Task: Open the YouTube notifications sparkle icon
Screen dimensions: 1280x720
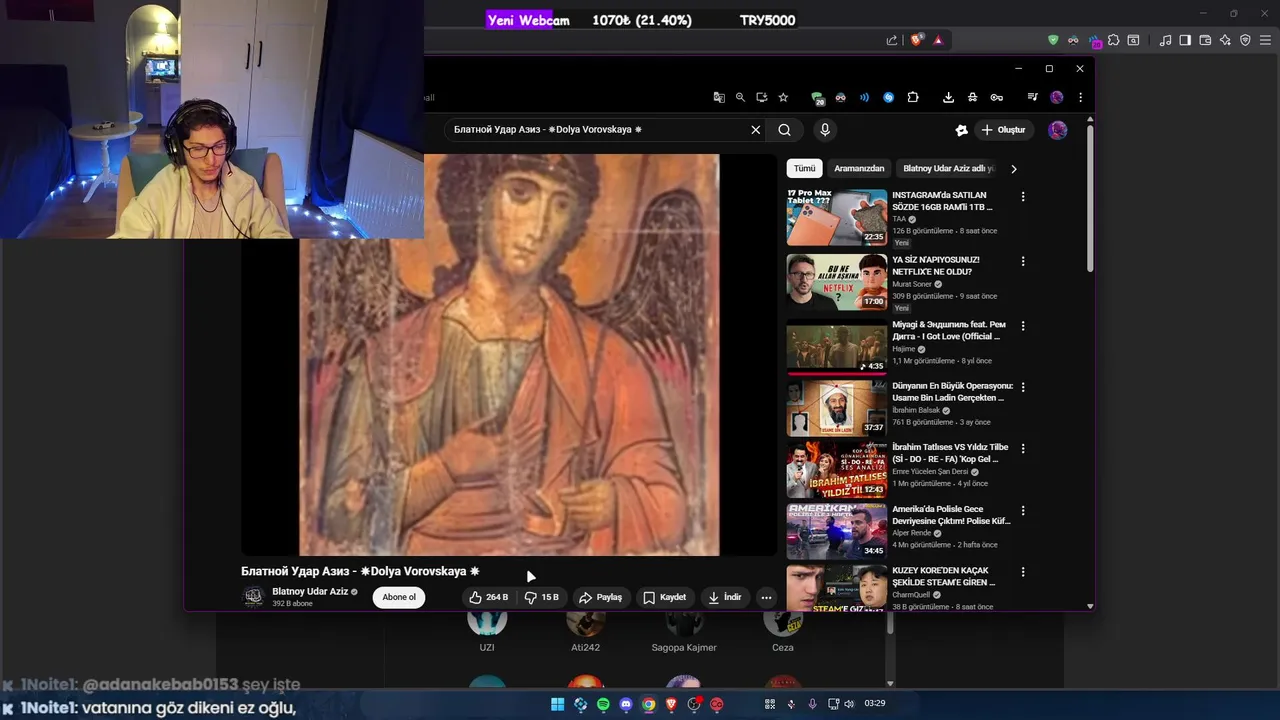Action: click(962, 130)
